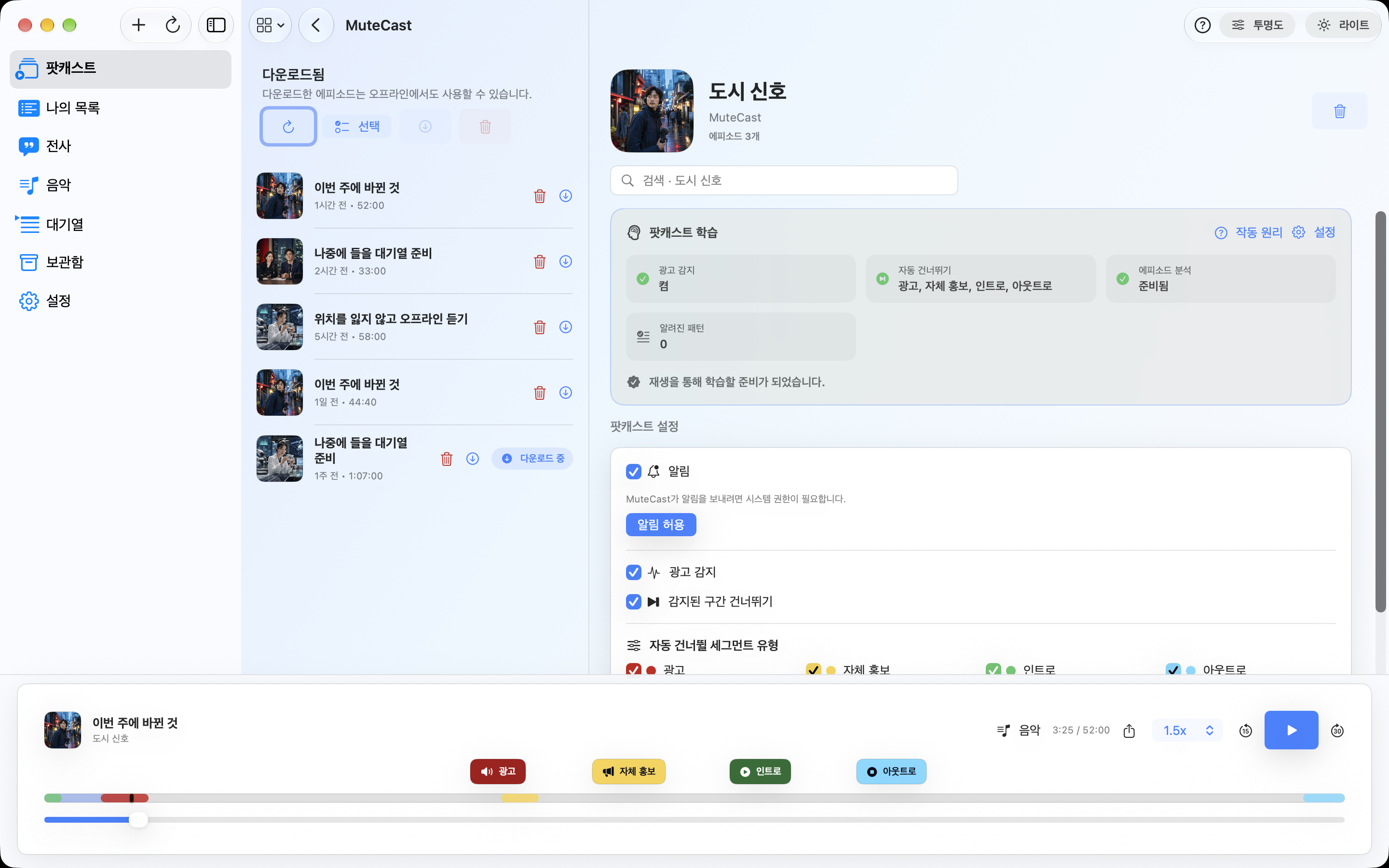
Task: Open the view layout grid dropdown
Action: click(271, 25)
